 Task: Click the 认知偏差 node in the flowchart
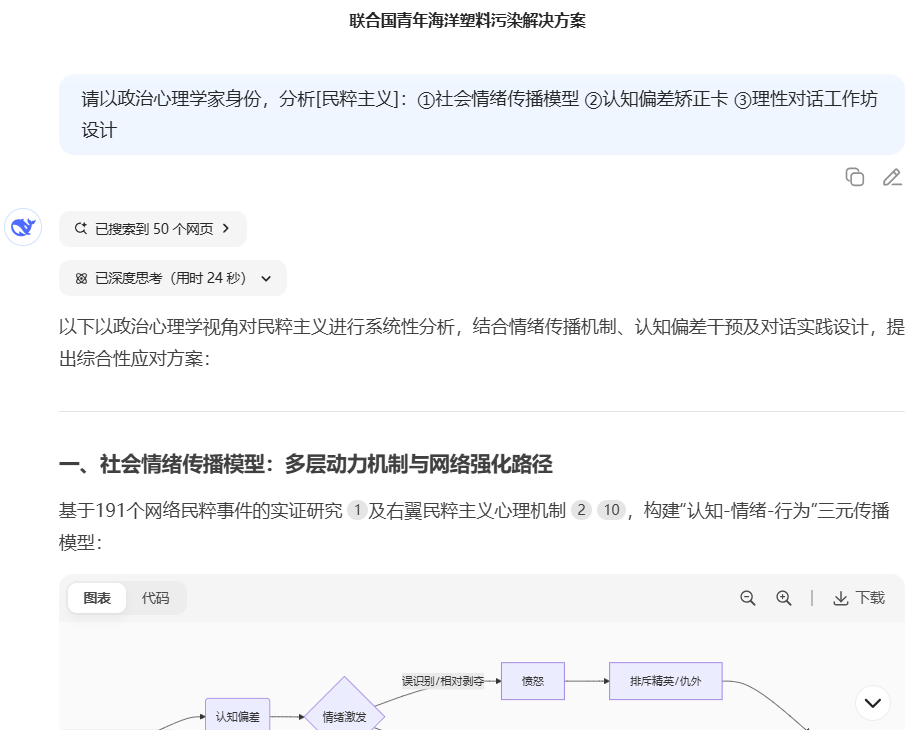[237, 716]
